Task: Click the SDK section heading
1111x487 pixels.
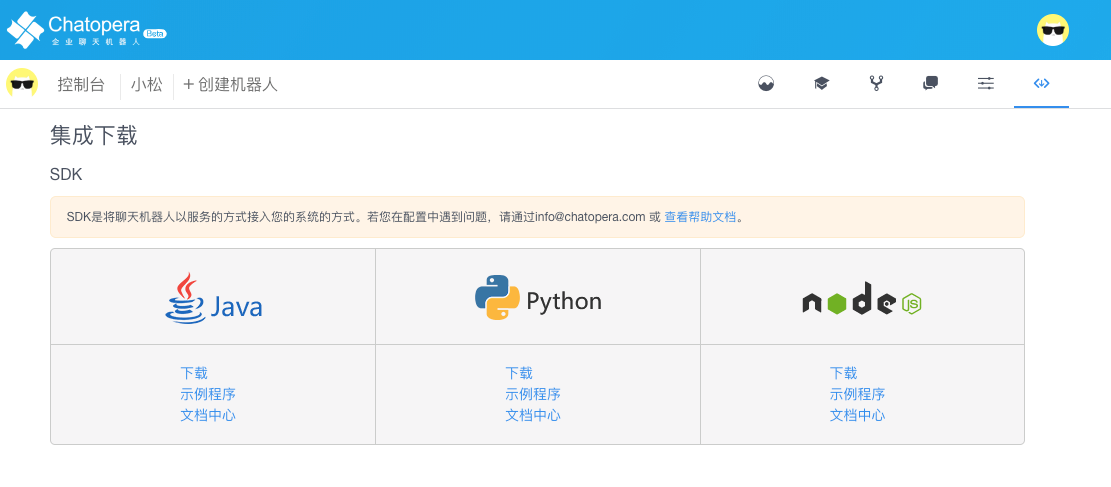Action: tap(67, 174)
